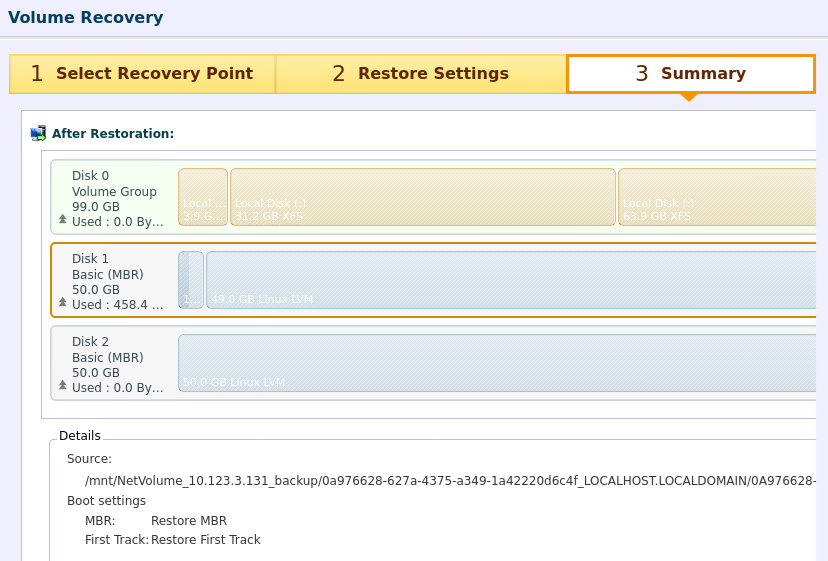This screenshot has width=828, height=561.
Task: Select the small first partition on Disk 1
Action: [x=191, y=280]
